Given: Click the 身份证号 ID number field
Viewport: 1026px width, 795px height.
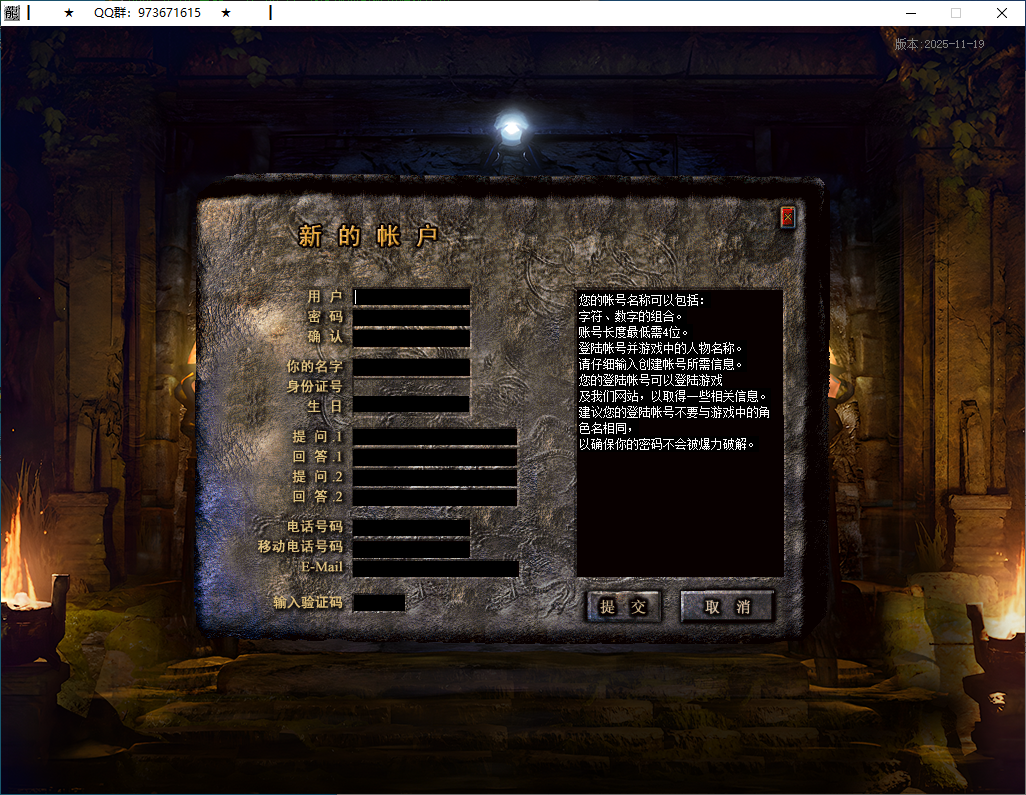Looking at the screenshot, I should [x=412, y=386].
